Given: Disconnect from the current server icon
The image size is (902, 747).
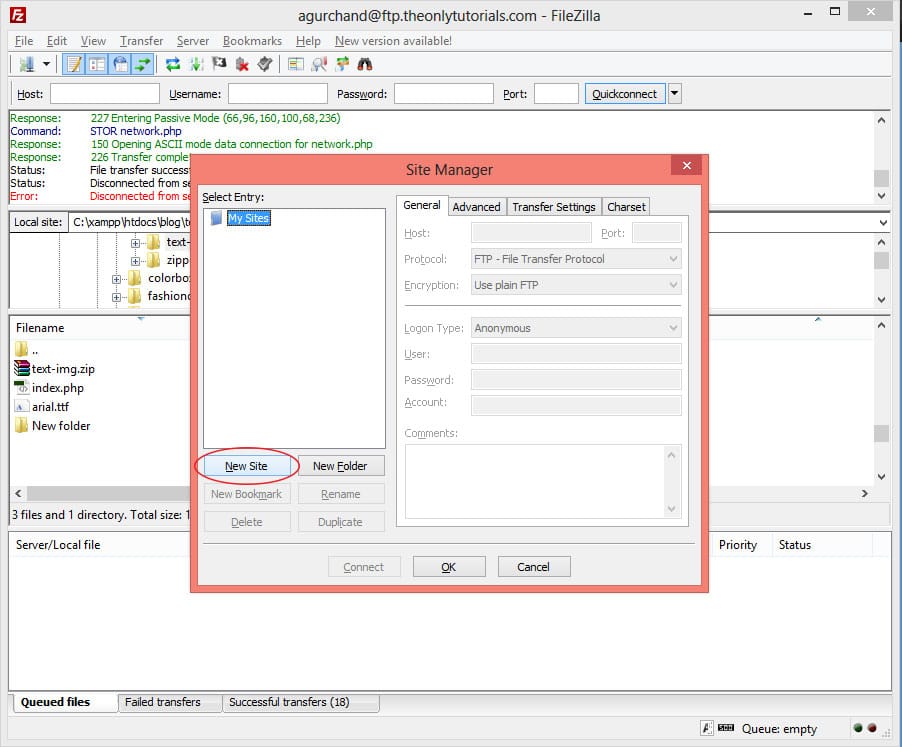Looking at the screenshot, I should pos(242,64).
